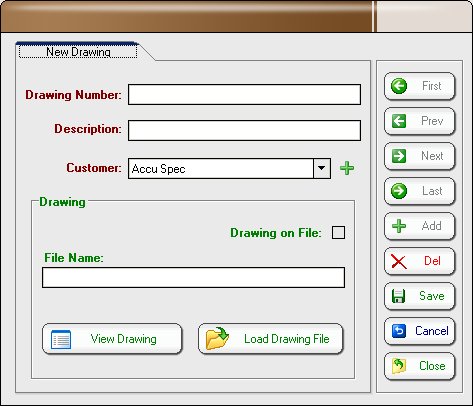
Task: Click the green plus icon on Add
Action: click(x=399, y=226)
